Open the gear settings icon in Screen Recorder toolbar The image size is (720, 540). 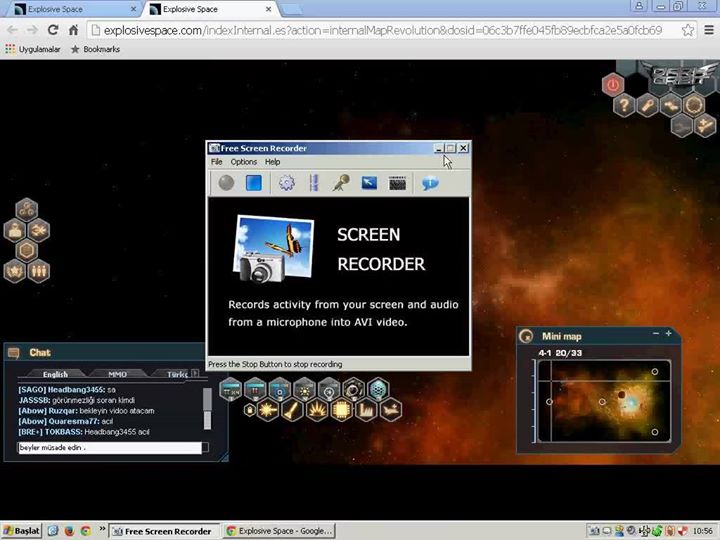tap(287, 183)
